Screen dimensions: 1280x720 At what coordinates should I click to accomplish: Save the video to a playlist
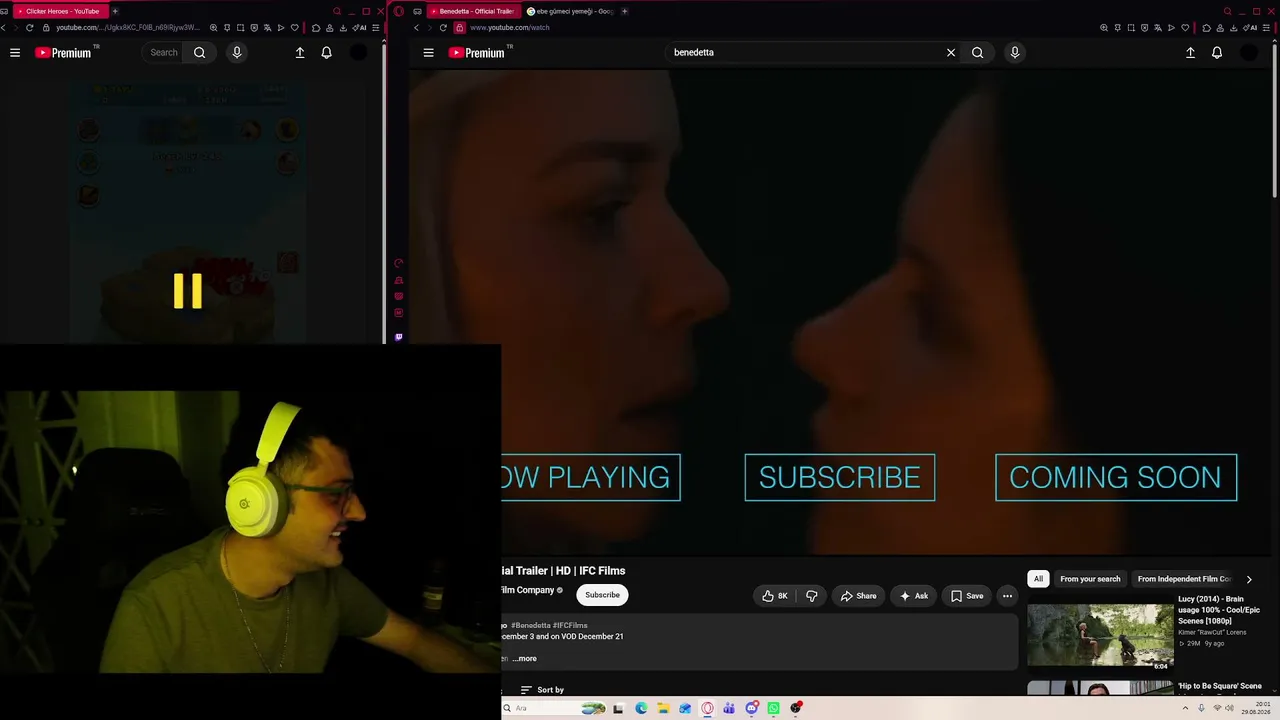point(967,596)
